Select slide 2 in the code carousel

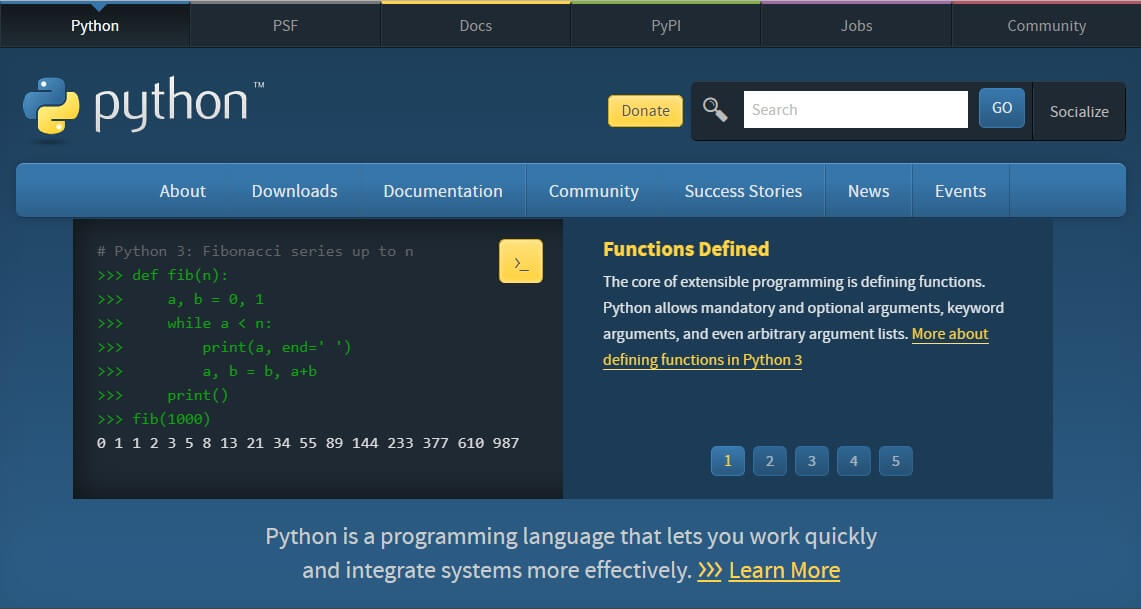click(770, 461)
